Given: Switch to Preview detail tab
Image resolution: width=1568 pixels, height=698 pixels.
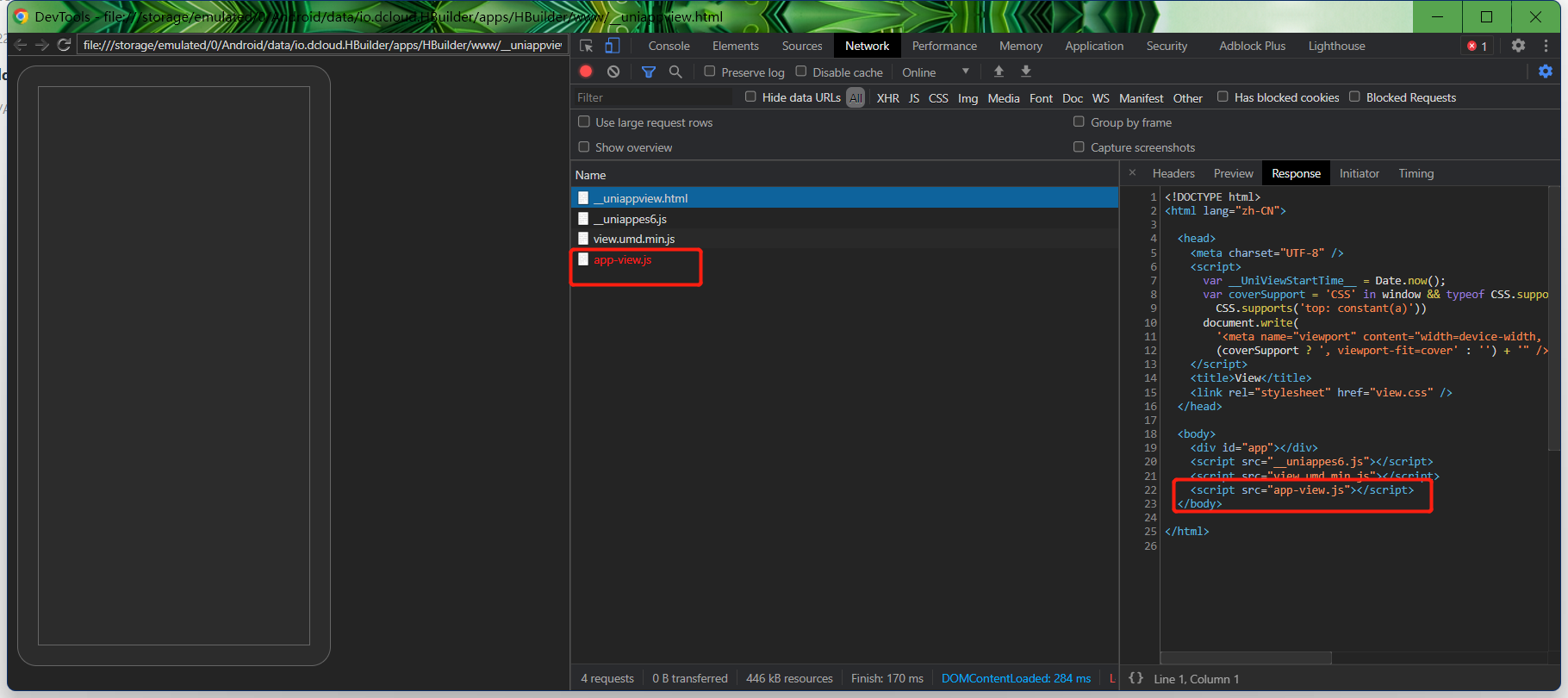Looking at the screenshot, I should pos(1234,173).
